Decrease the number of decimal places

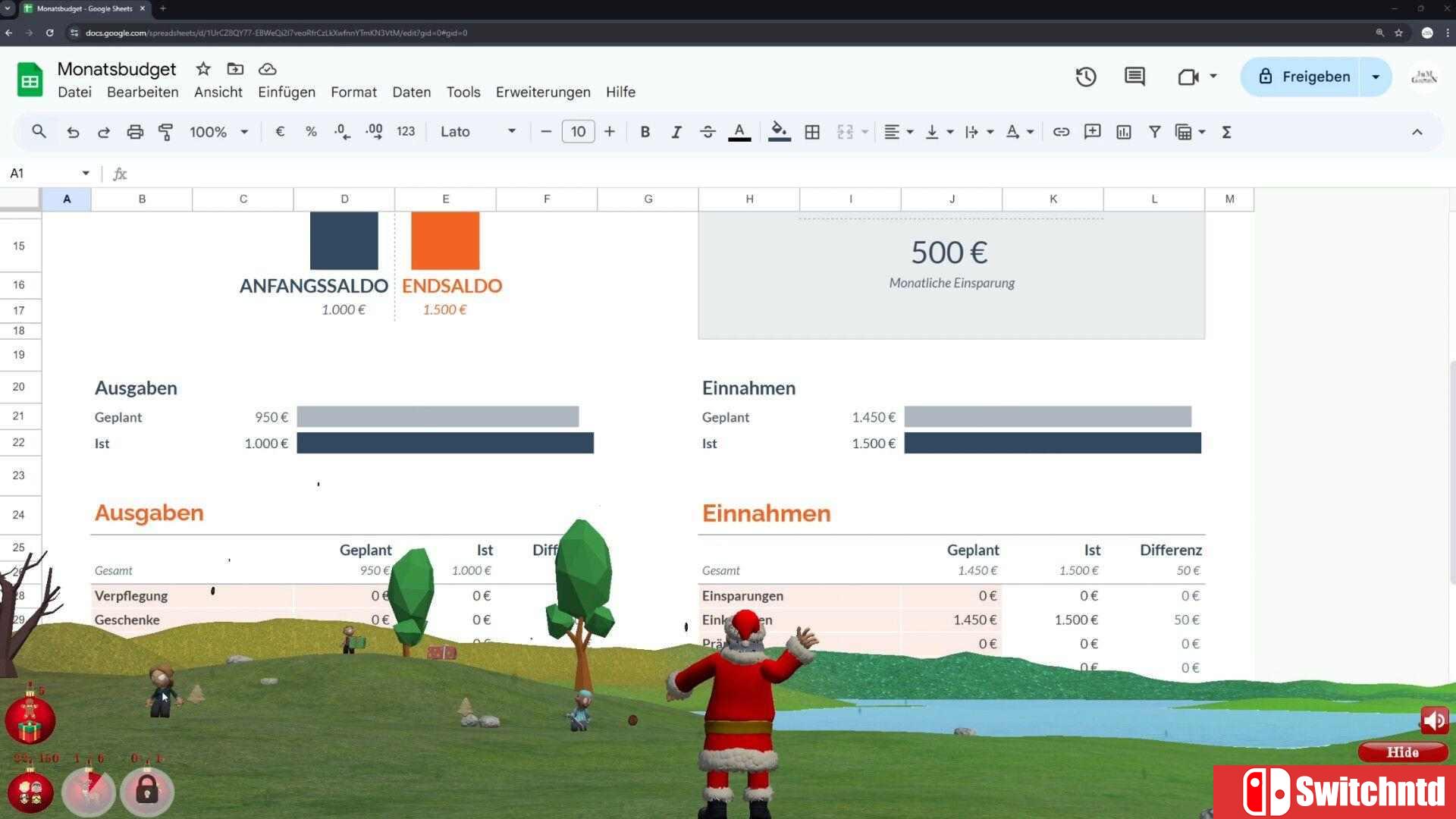(x=342, y=132)
